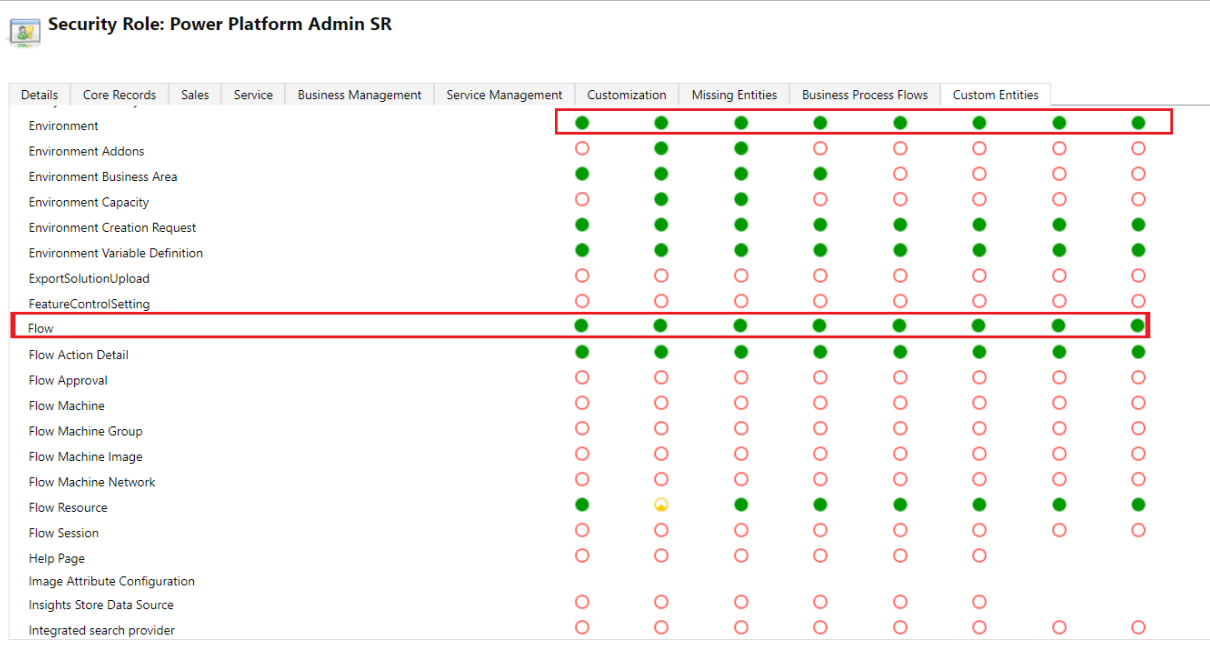Open the Service Management tab
1210x660 pixels.
click(x=504, y=94)
